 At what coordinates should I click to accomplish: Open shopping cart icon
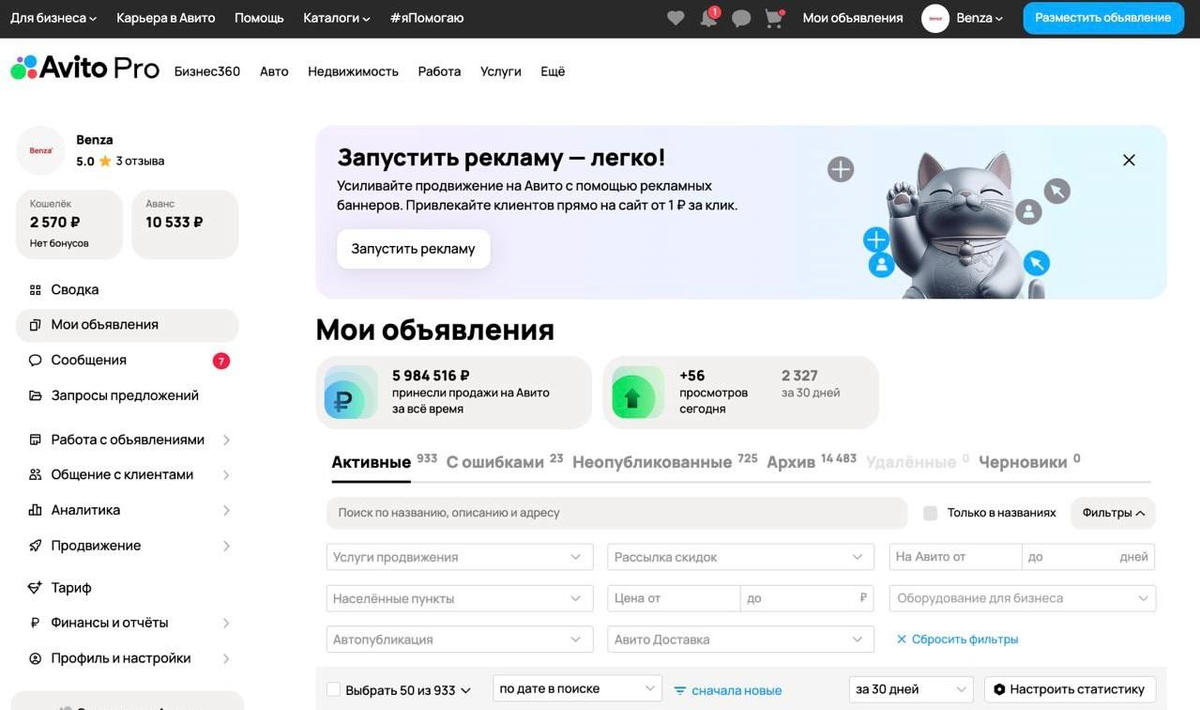[773, 18]
